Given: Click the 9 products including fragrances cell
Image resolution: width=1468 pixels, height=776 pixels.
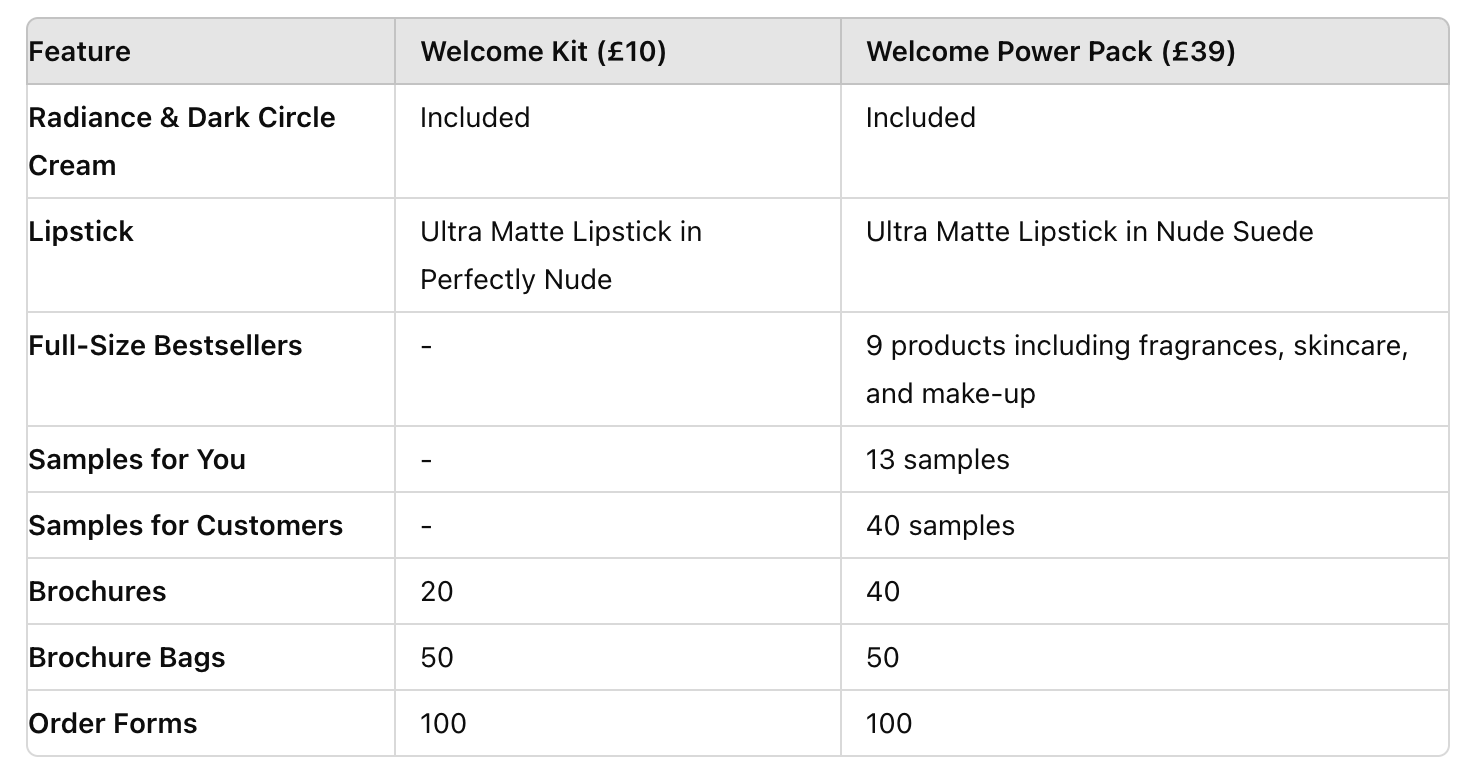Looking at the screenshot, I should (x=1137, y=369).
